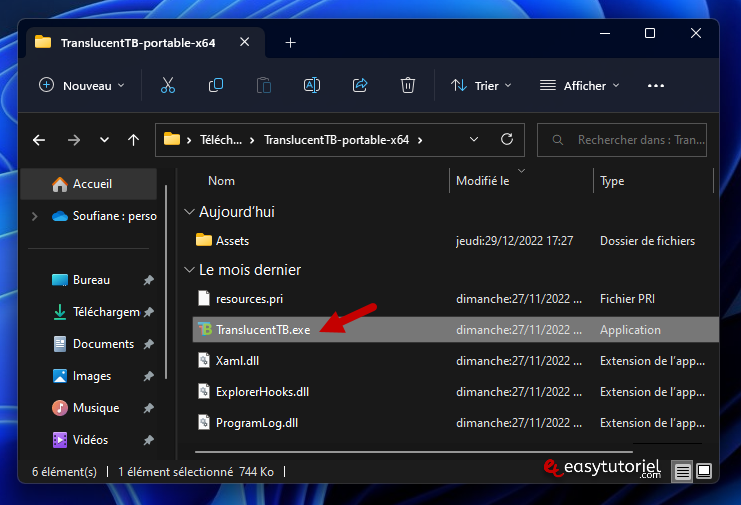741x505 pixels.
Task: Click the folder icon in address bar
Action: coord(172,139)
